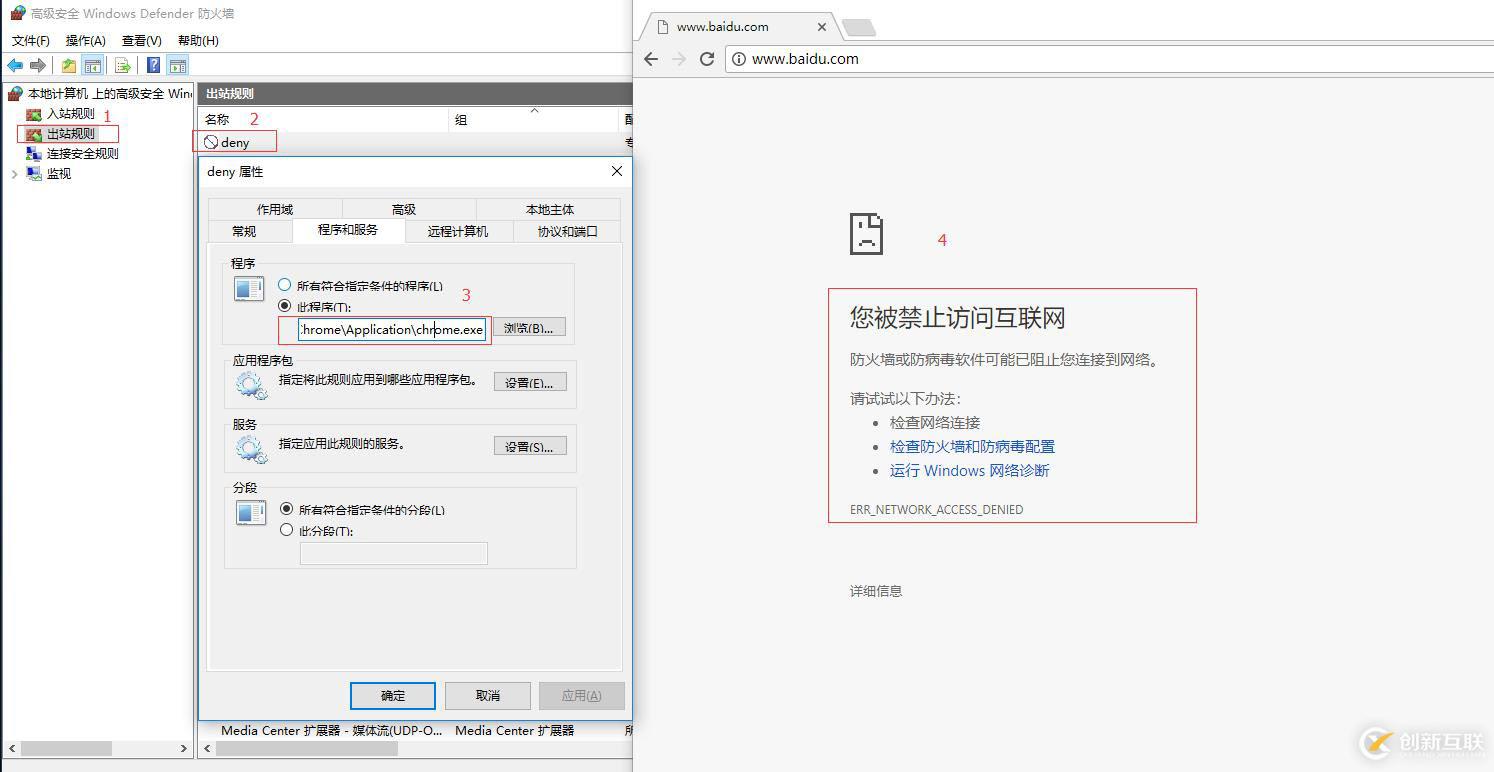Click the help question mark icon in the toolbar

152,65
